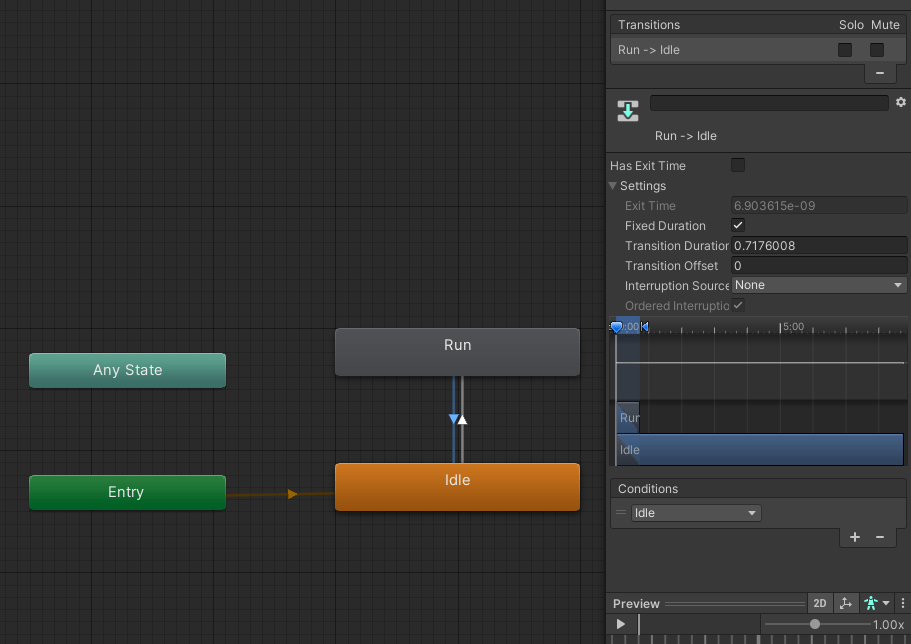The image size is (911, 644).
Task: Click the preview pivot/axes icon
Action: tap(846, 603)
